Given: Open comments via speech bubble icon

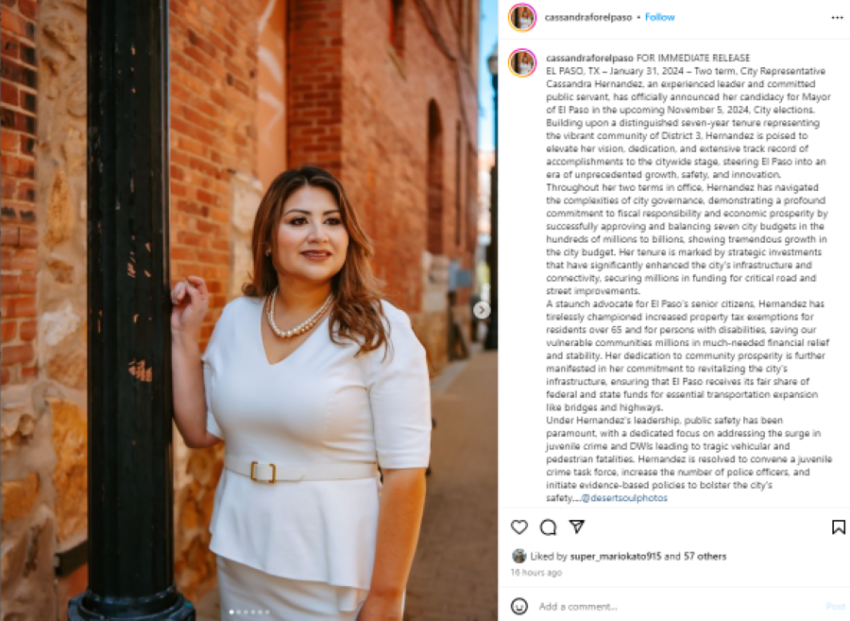Looking at the screenshot, I should 548,527.
